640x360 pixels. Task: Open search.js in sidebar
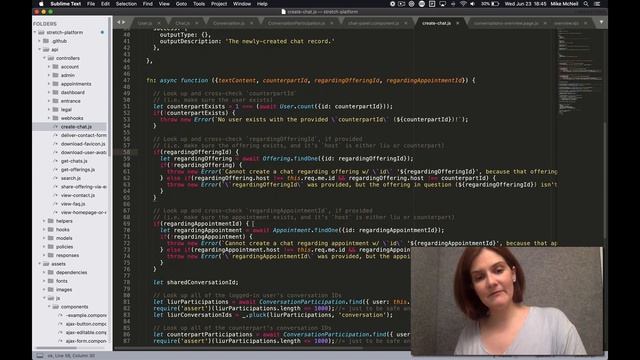(x=71, y=178)
